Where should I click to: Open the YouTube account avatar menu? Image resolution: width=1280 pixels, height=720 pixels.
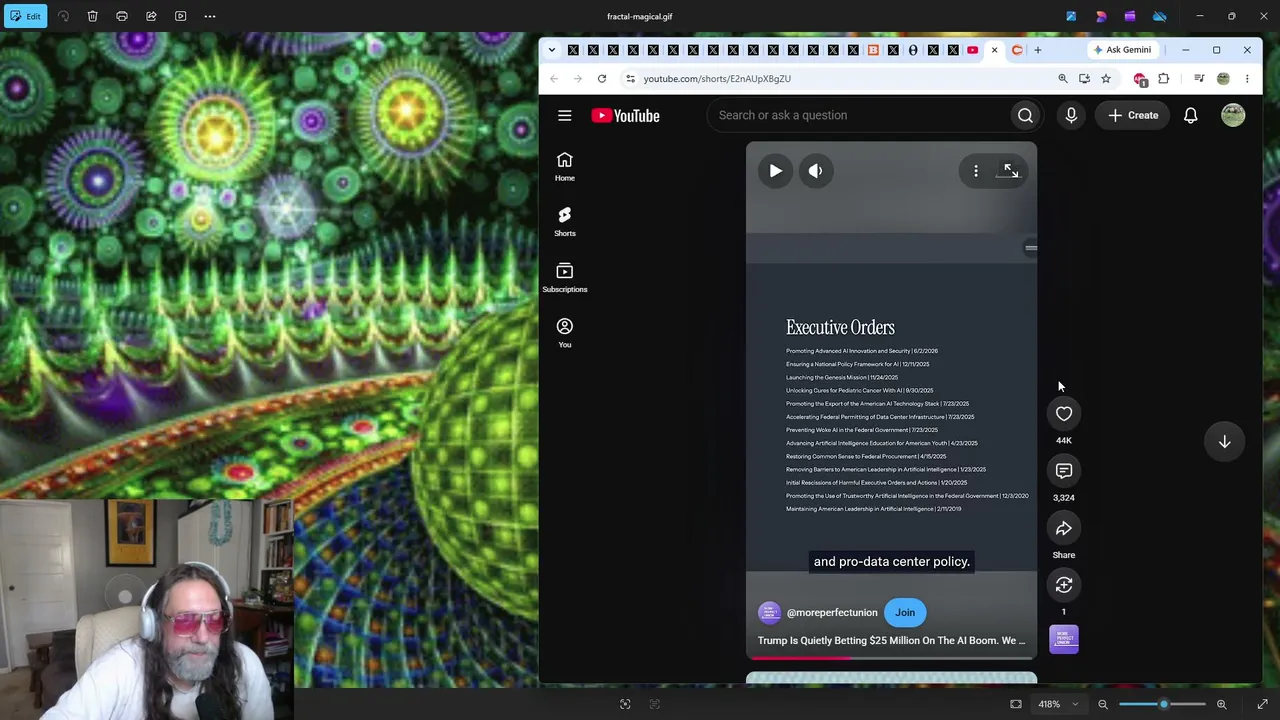click(1233, 115)
